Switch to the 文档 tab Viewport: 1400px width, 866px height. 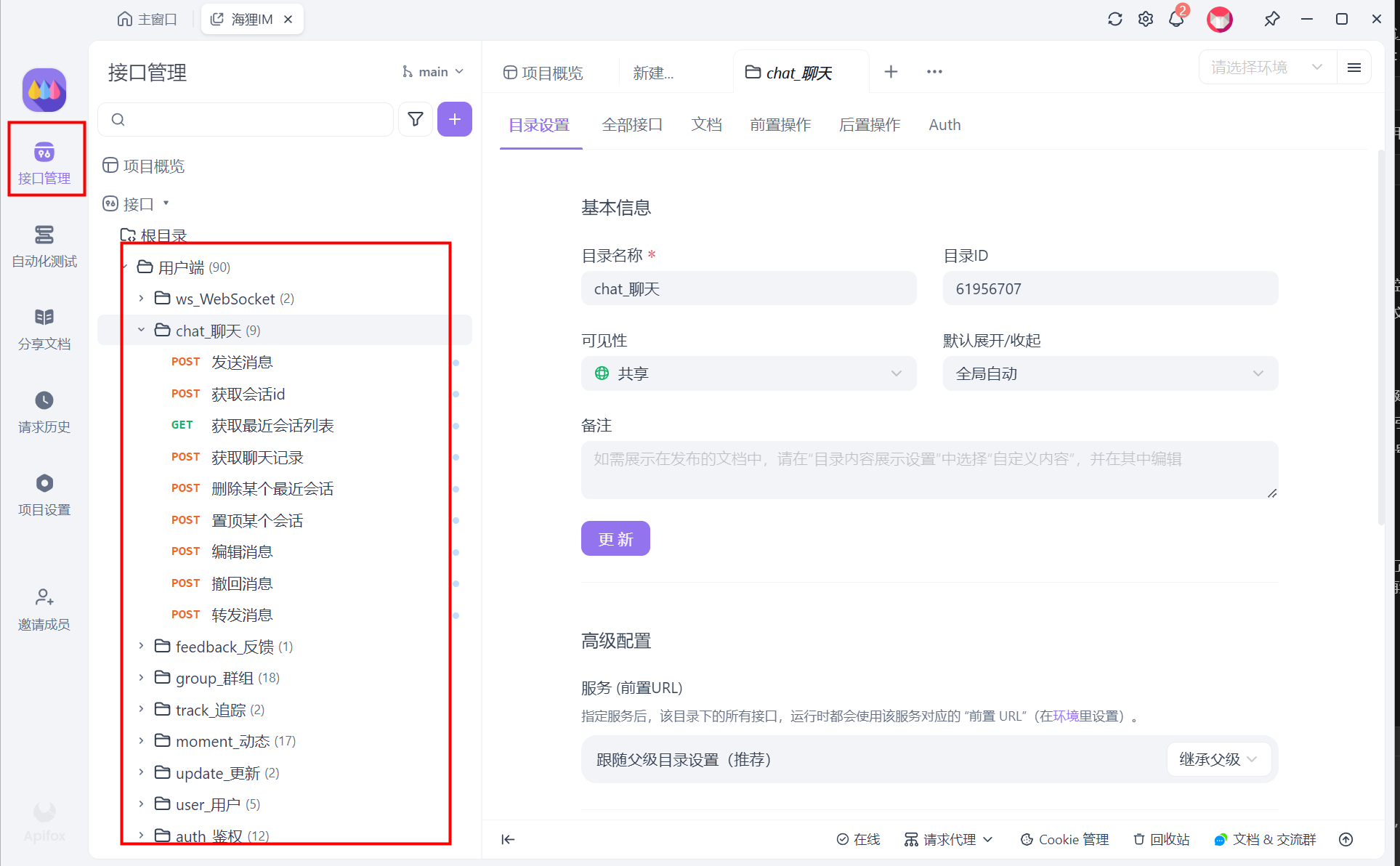click(x=706, y=125)
